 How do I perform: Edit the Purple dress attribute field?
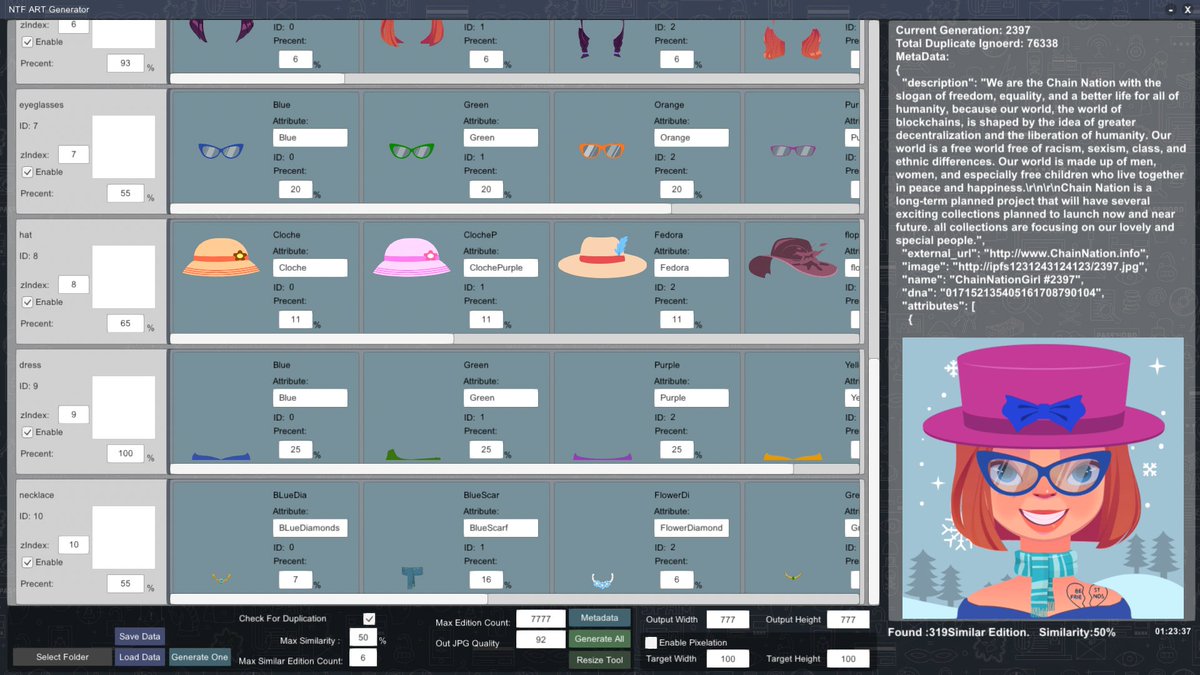691,398
